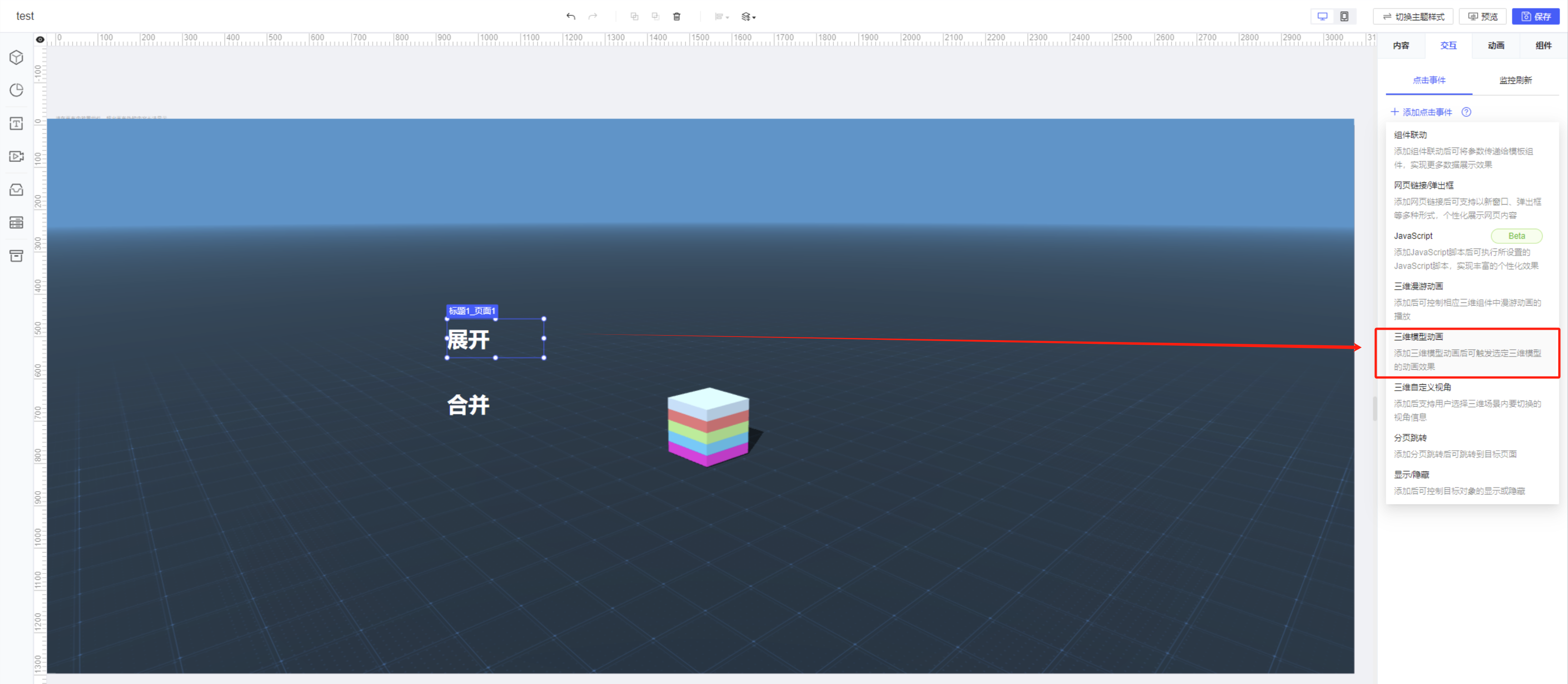Click the undo arrow icon

[x=570, y=16]
